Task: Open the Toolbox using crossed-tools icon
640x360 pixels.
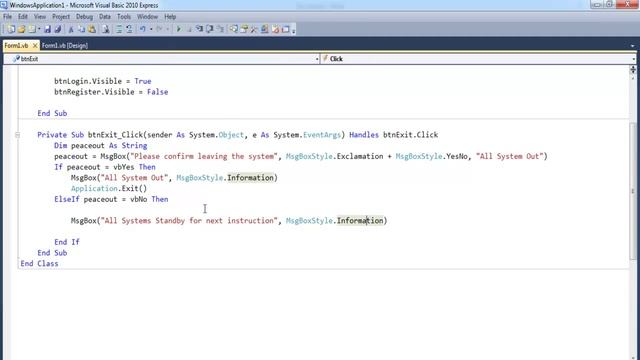Action: tap(254, 29)
